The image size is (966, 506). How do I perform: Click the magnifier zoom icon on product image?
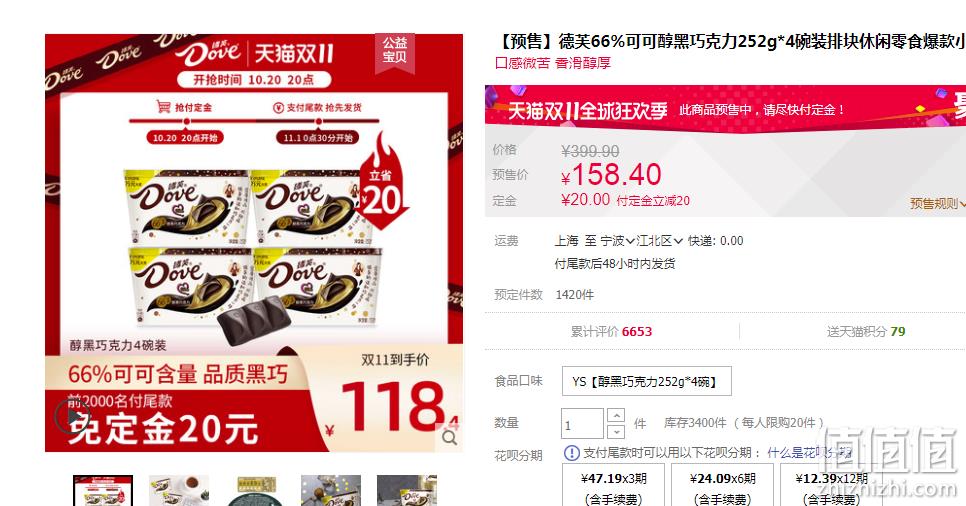(x=450, y=438)
